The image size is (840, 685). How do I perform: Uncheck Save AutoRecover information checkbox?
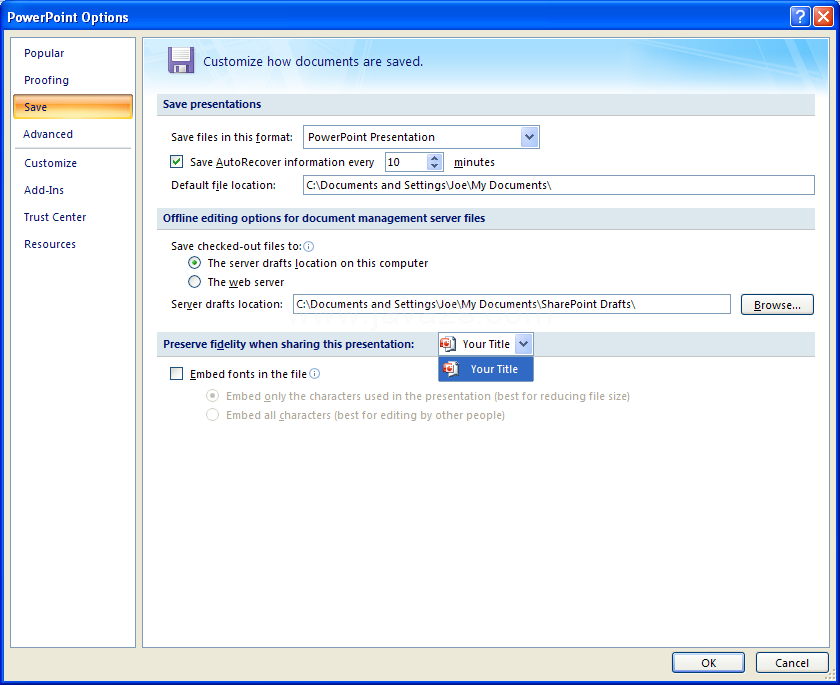(x=176, y=162)
